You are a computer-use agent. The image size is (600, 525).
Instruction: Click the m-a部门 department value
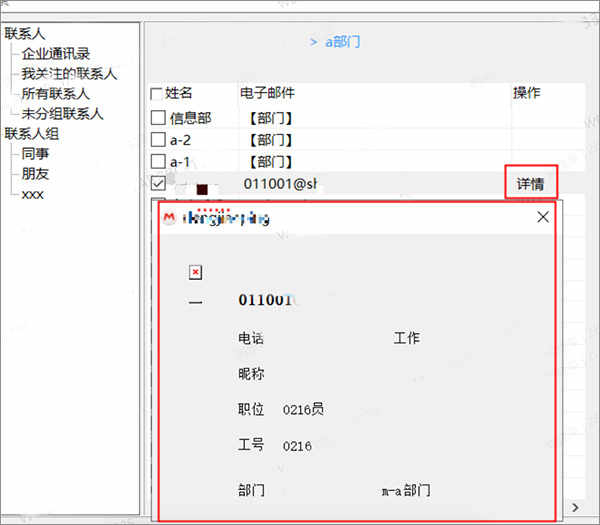[406, 490]
